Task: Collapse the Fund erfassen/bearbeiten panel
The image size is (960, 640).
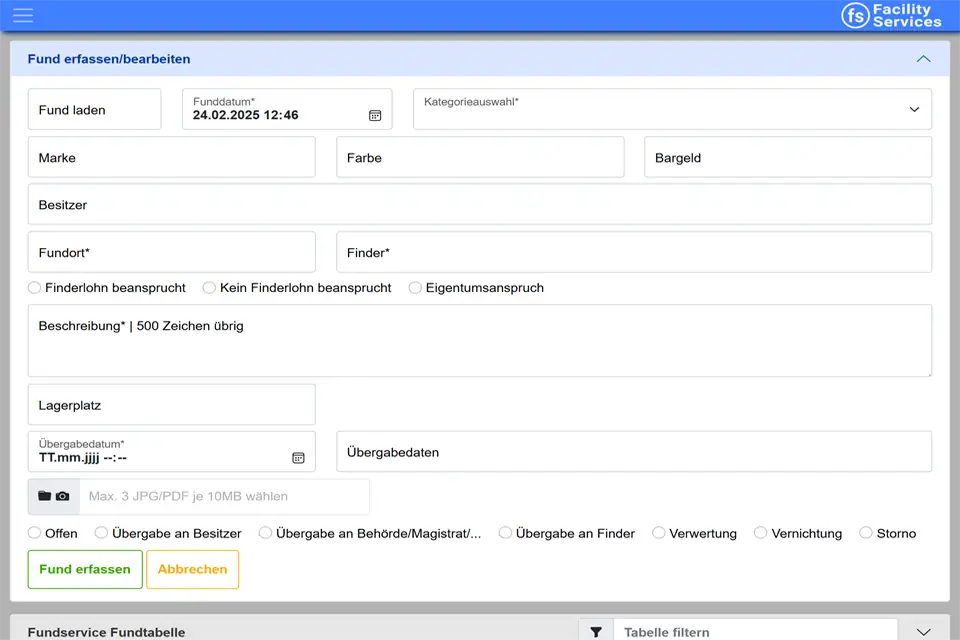Action: coord(923,59)
